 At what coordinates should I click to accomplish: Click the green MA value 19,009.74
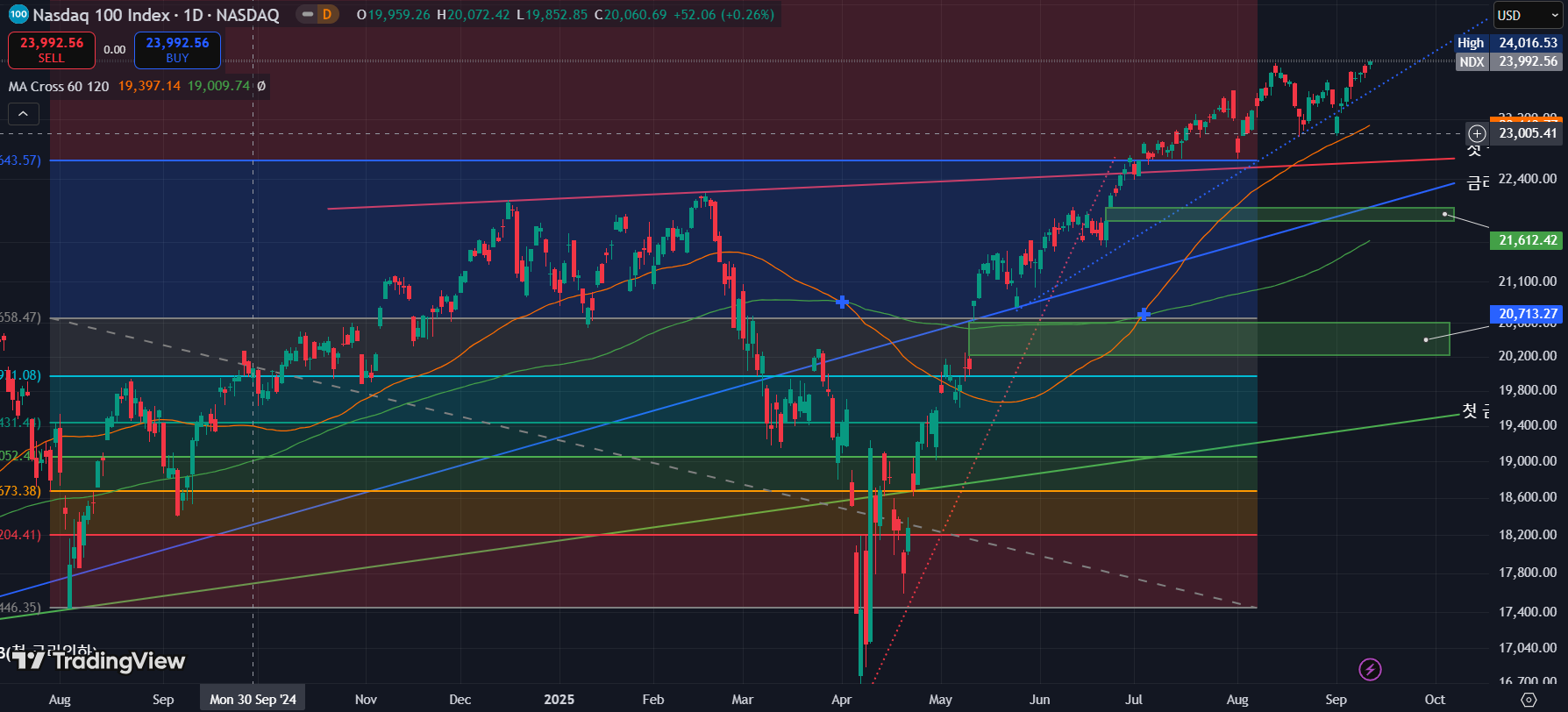point(218,86)
